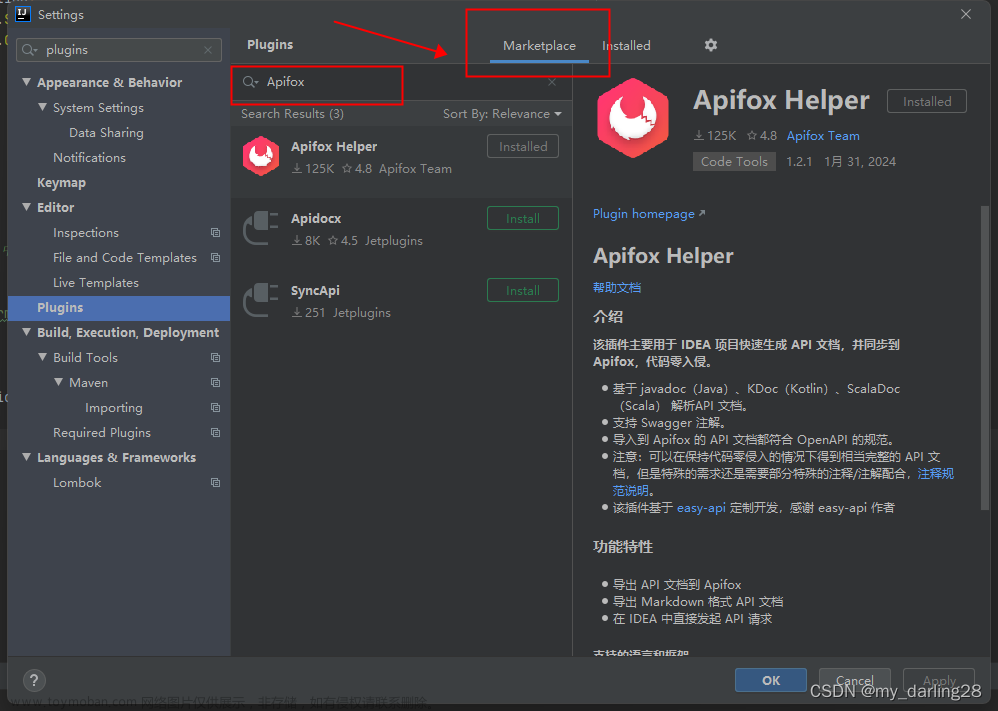The height and width of the screenshot is (711, 998).
Task: Collapse Build, Execution, Deployment section
Action: 26,332
